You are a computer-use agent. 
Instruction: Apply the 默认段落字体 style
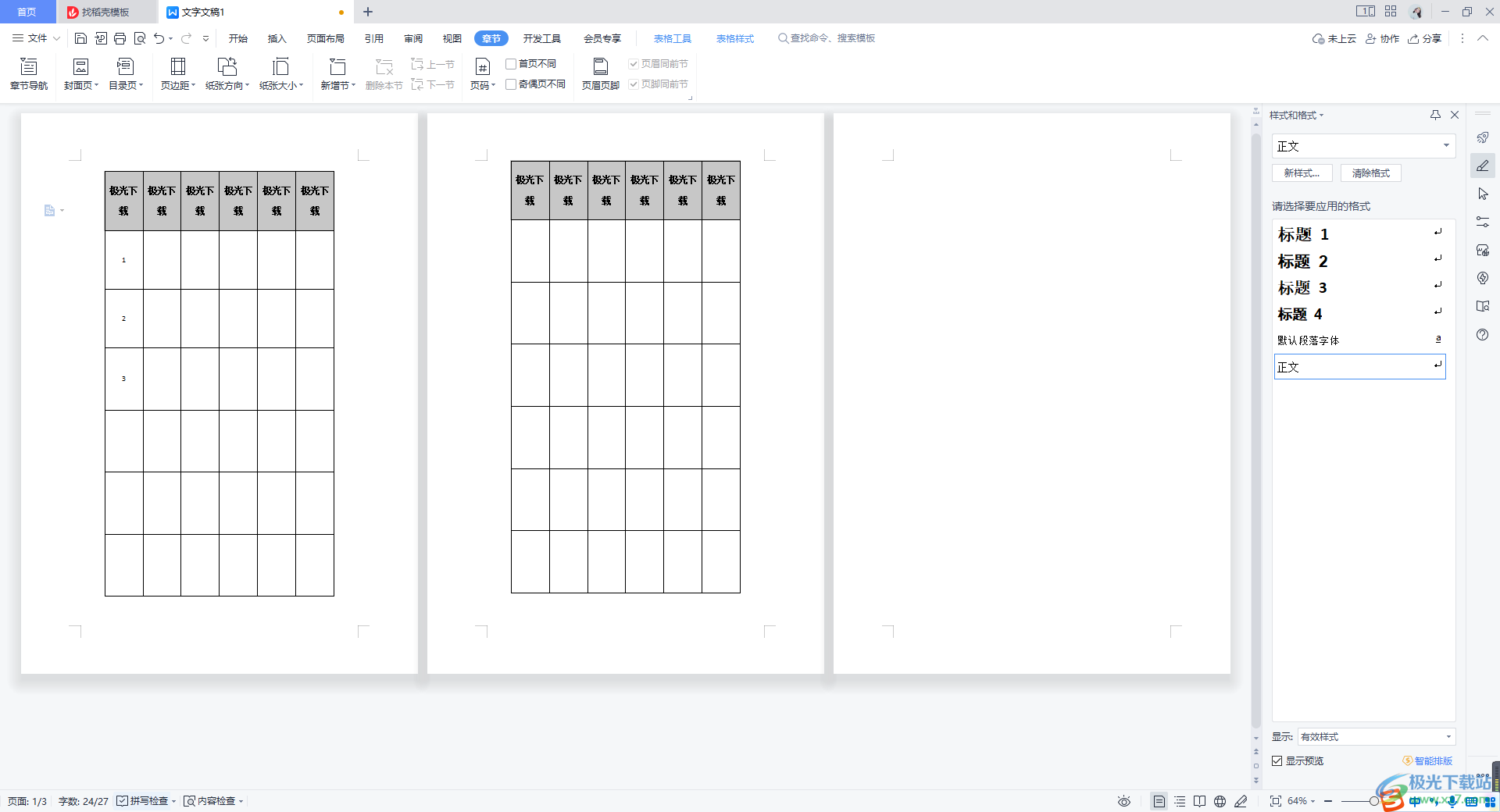1359,340
